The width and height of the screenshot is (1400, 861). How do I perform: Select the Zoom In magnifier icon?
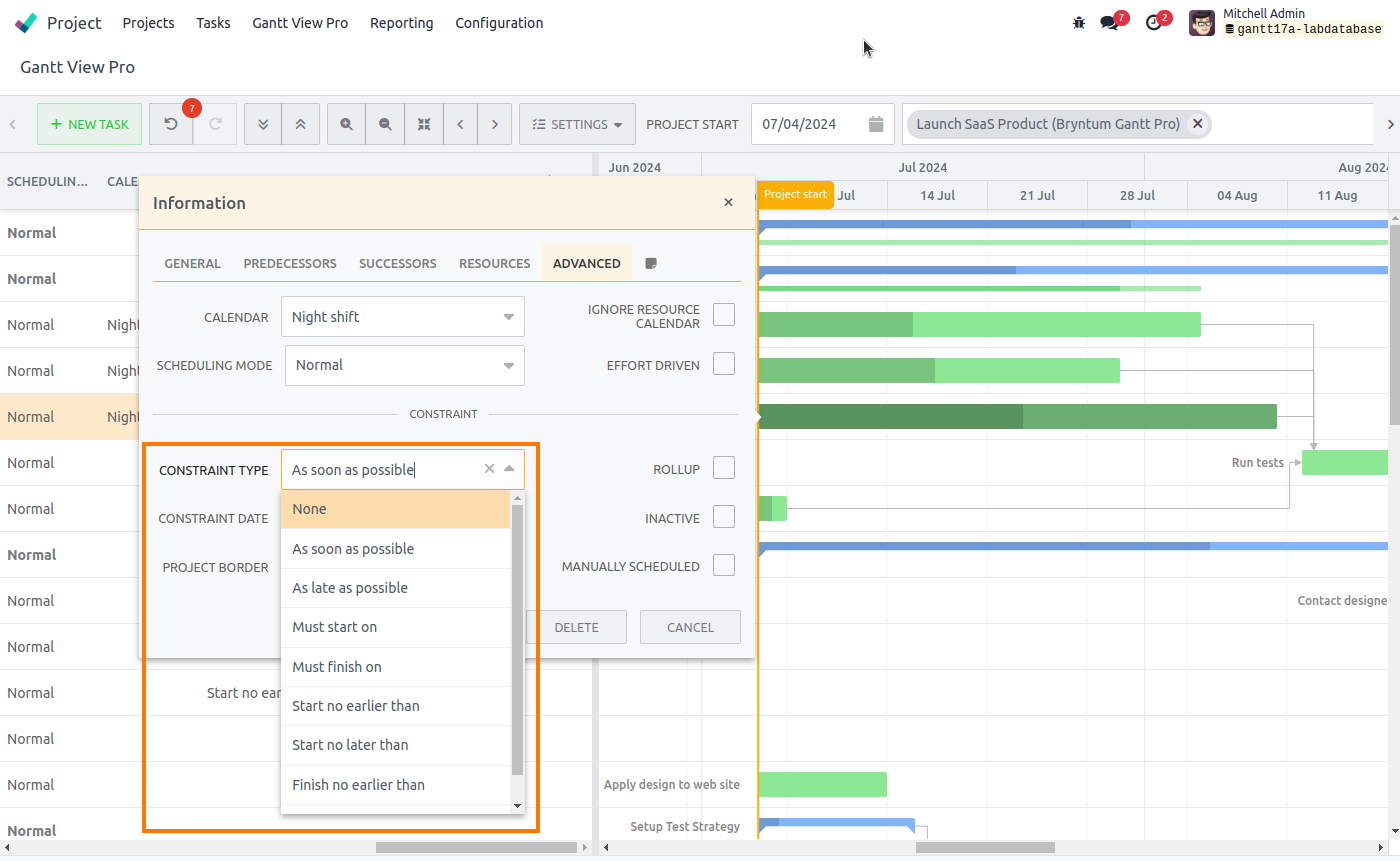[346, 124]
